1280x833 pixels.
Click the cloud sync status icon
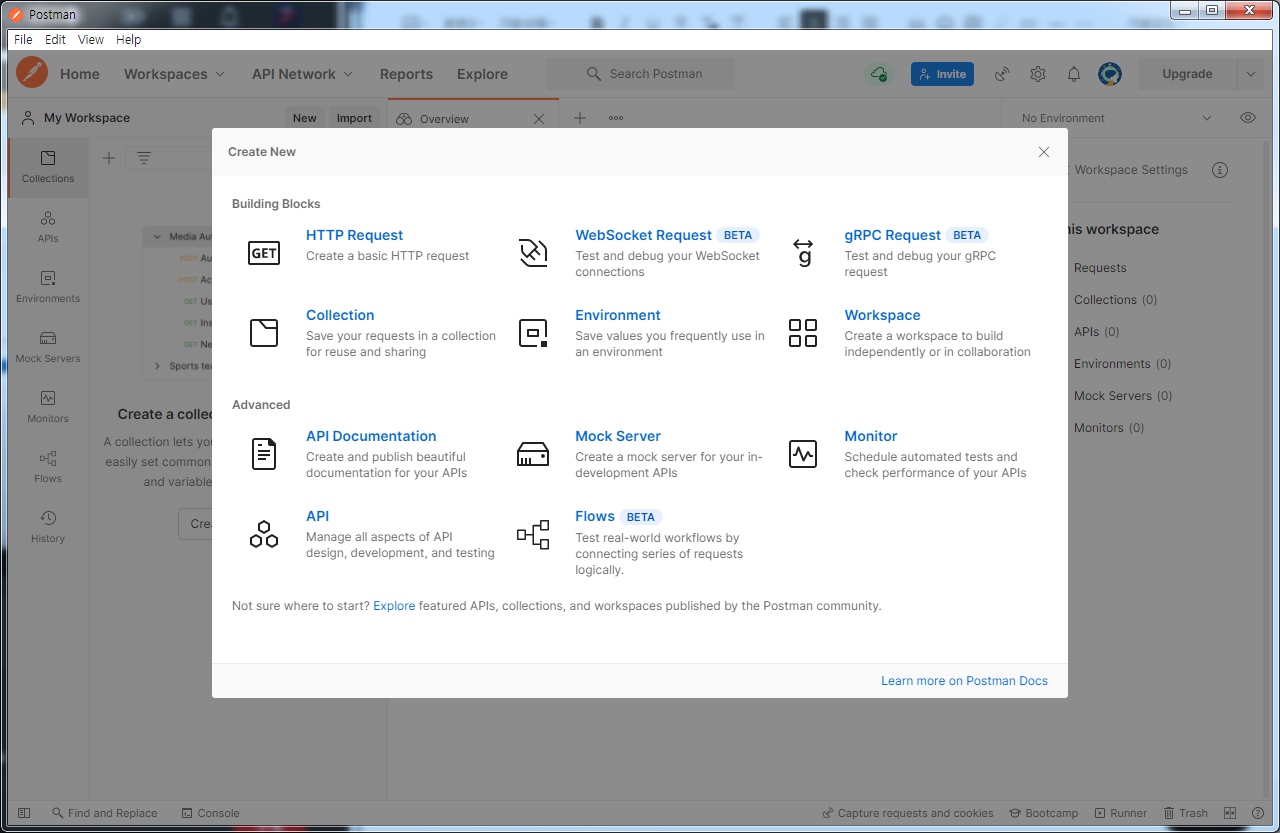pos(879,74)
